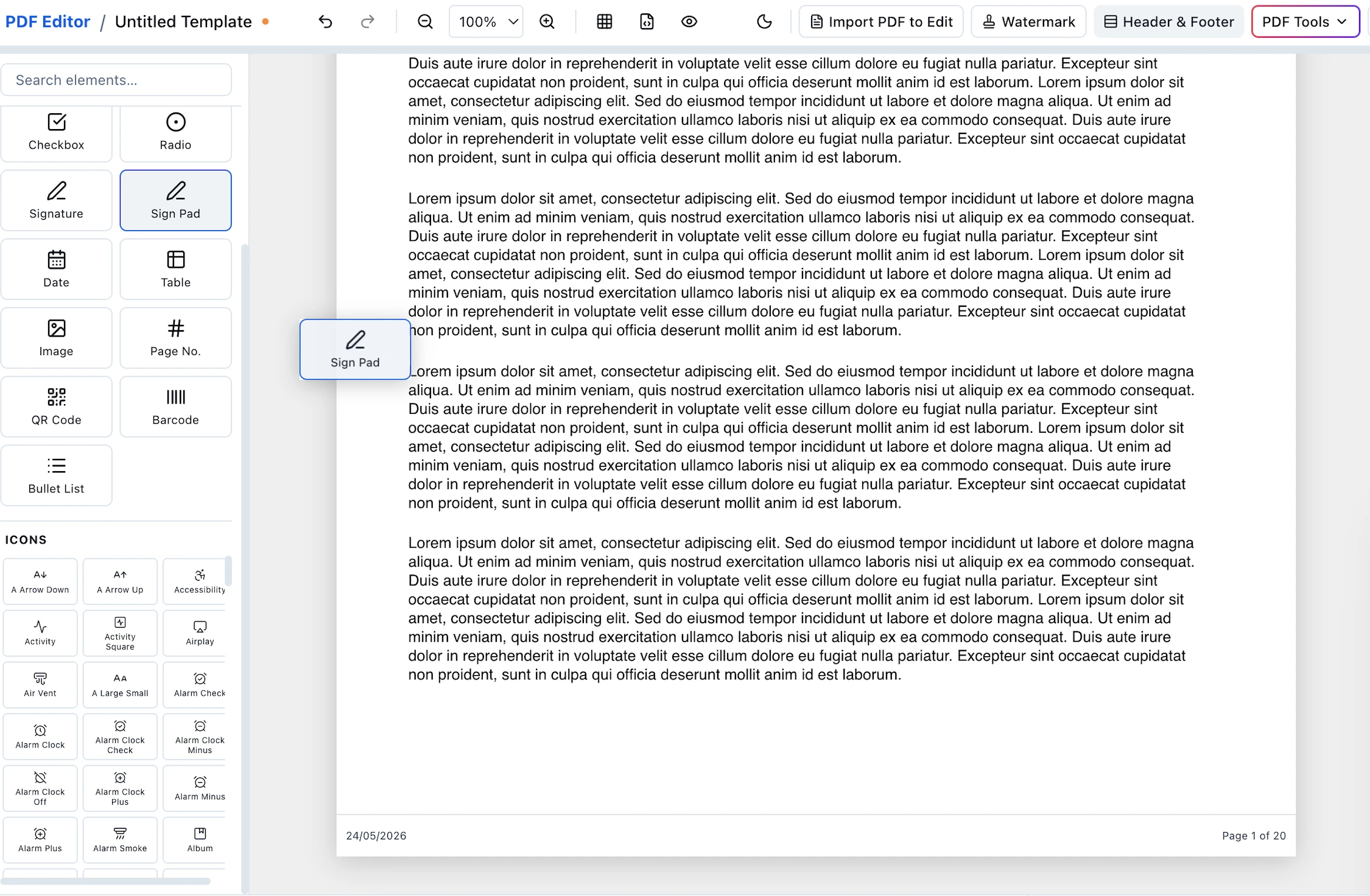
Task: Pick the Signature element
Action: point(56,200)
